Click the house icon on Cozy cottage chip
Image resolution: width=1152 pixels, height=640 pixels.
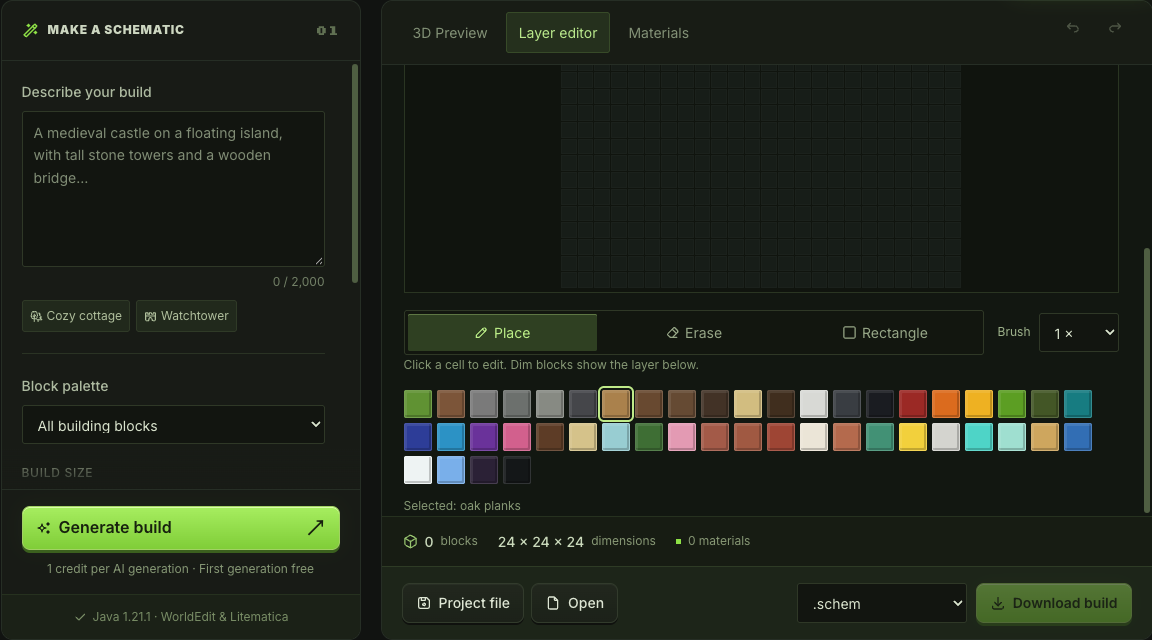click(36, 316)
